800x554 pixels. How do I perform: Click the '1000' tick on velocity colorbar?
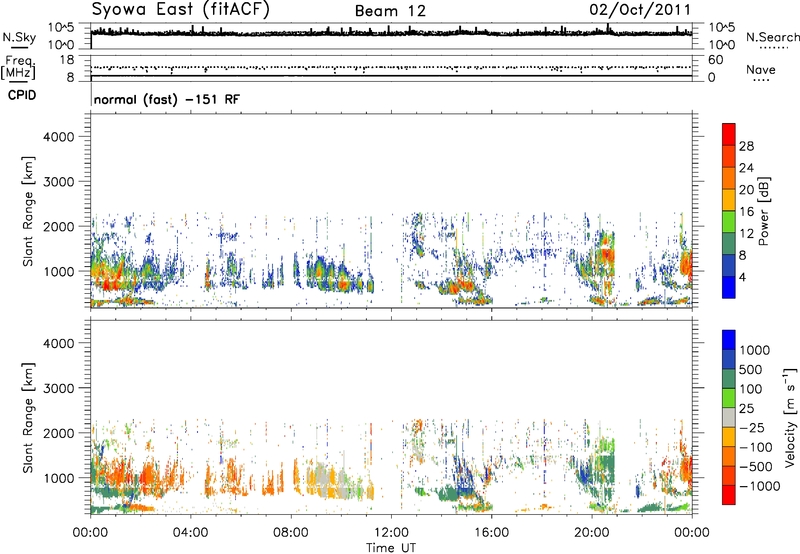coord(755,350)
